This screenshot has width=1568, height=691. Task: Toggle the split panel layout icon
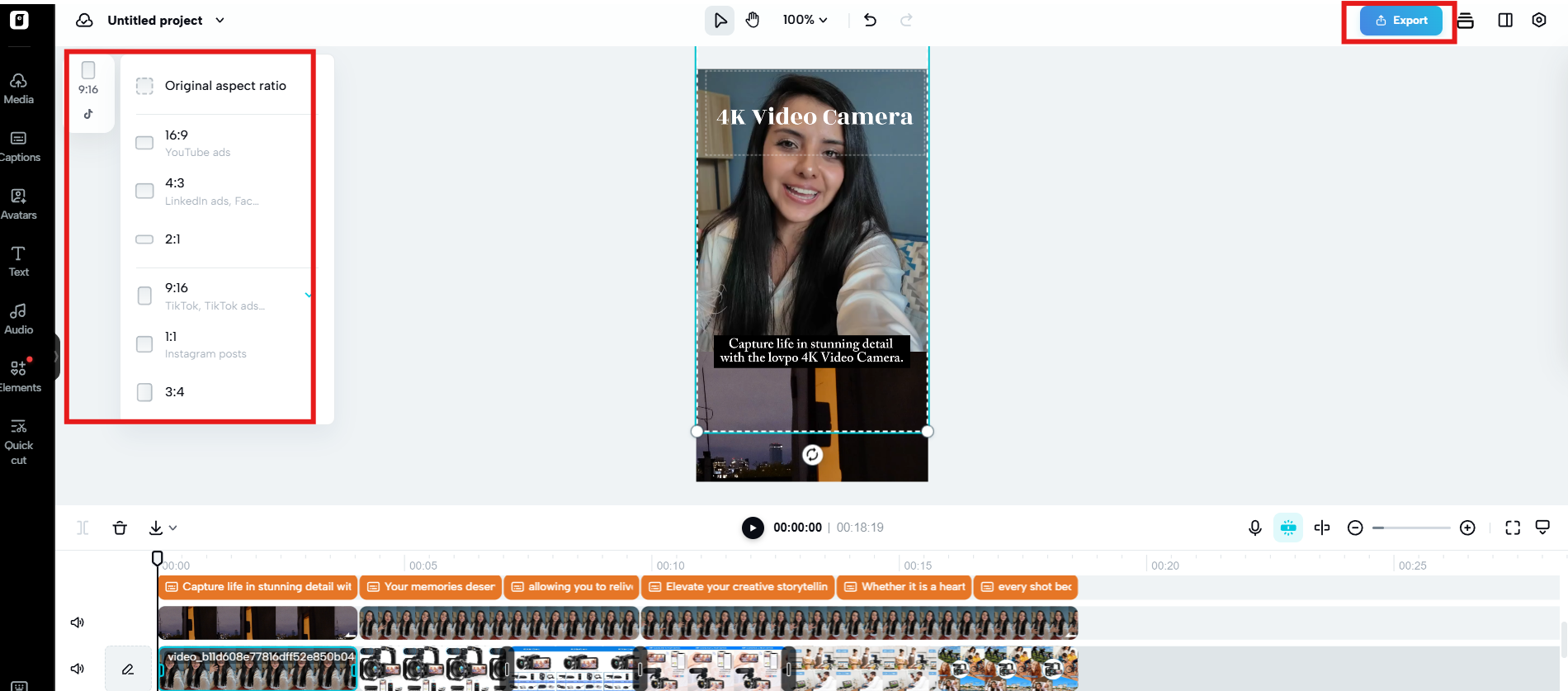coord(1505,20)
